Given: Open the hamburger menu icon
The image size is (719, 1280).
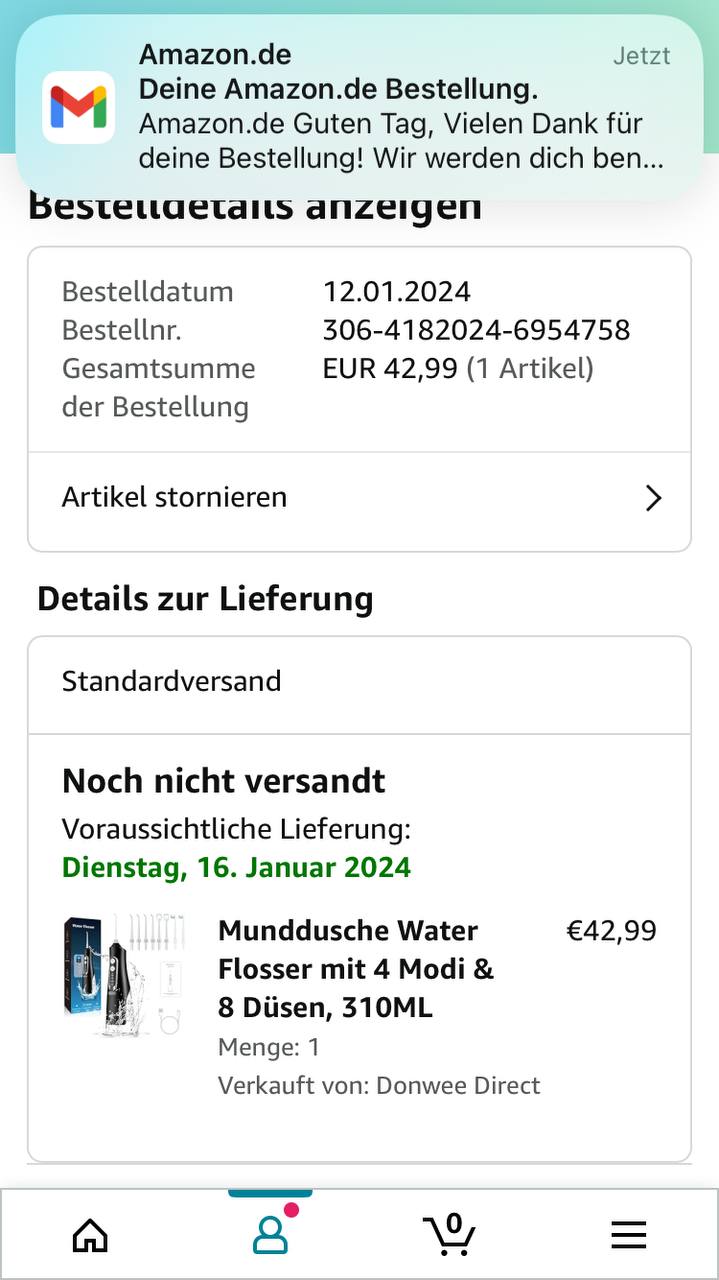Looking at the screenshot, I should (628, 1235).
